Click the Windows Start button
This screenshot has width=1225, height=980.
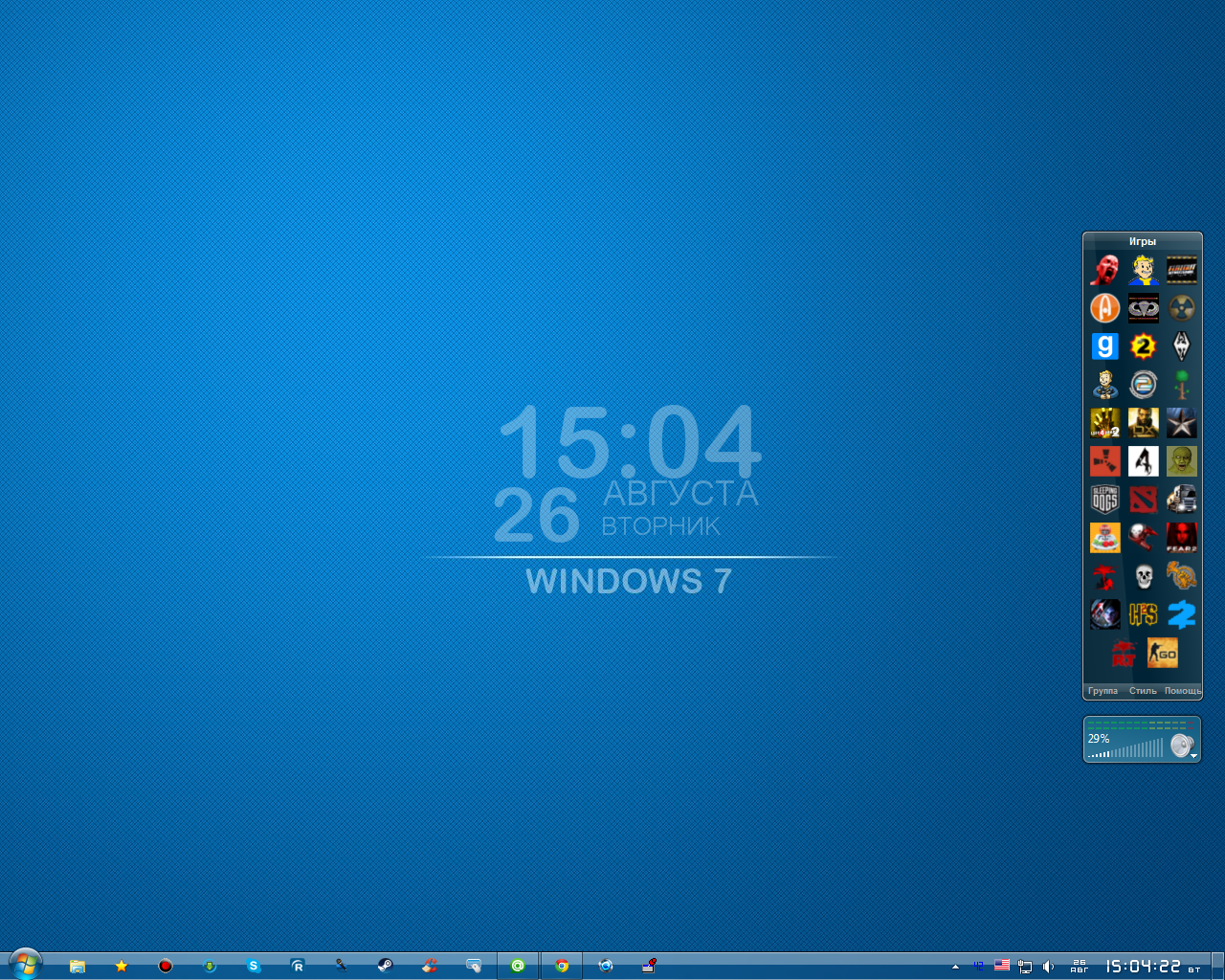tap(25, 965)
